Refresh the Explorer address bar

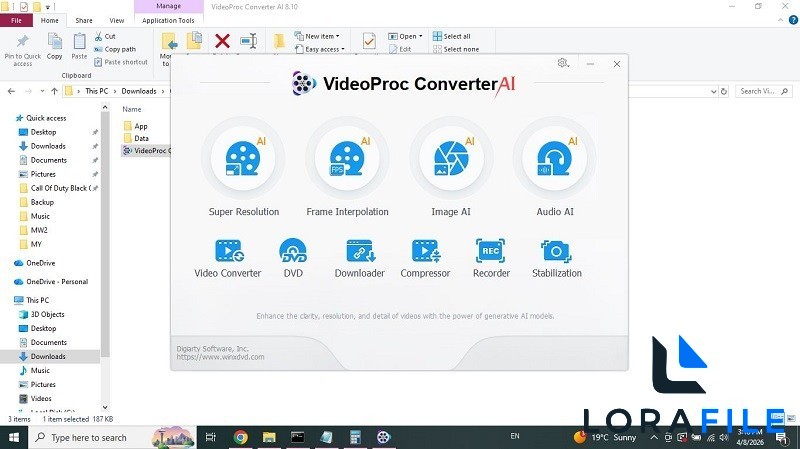coord(724,91)
